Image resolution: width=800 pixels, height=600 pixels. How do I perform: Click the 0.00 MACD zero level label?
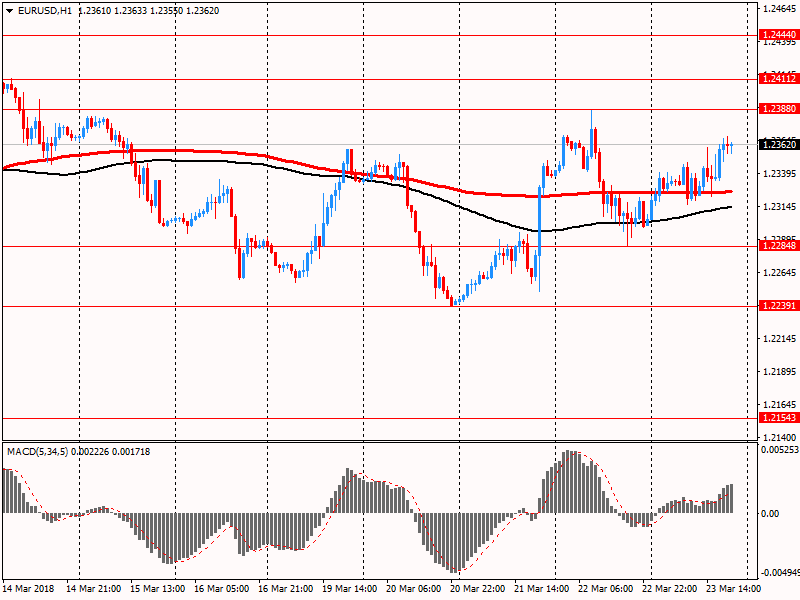click(x=770, y=513)
